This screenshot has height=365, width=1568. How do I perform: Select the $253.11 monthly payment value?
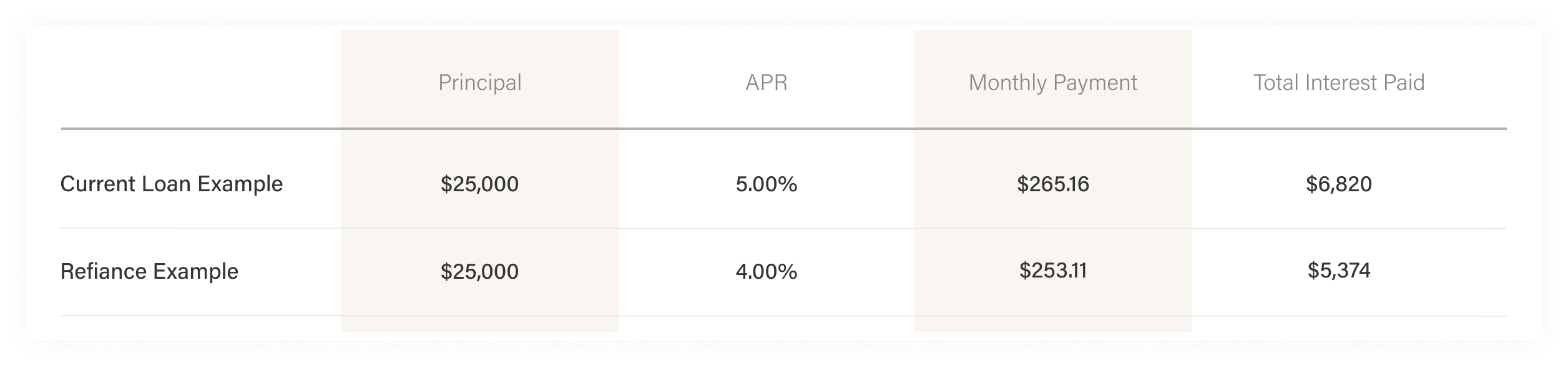pos(1052,270)
